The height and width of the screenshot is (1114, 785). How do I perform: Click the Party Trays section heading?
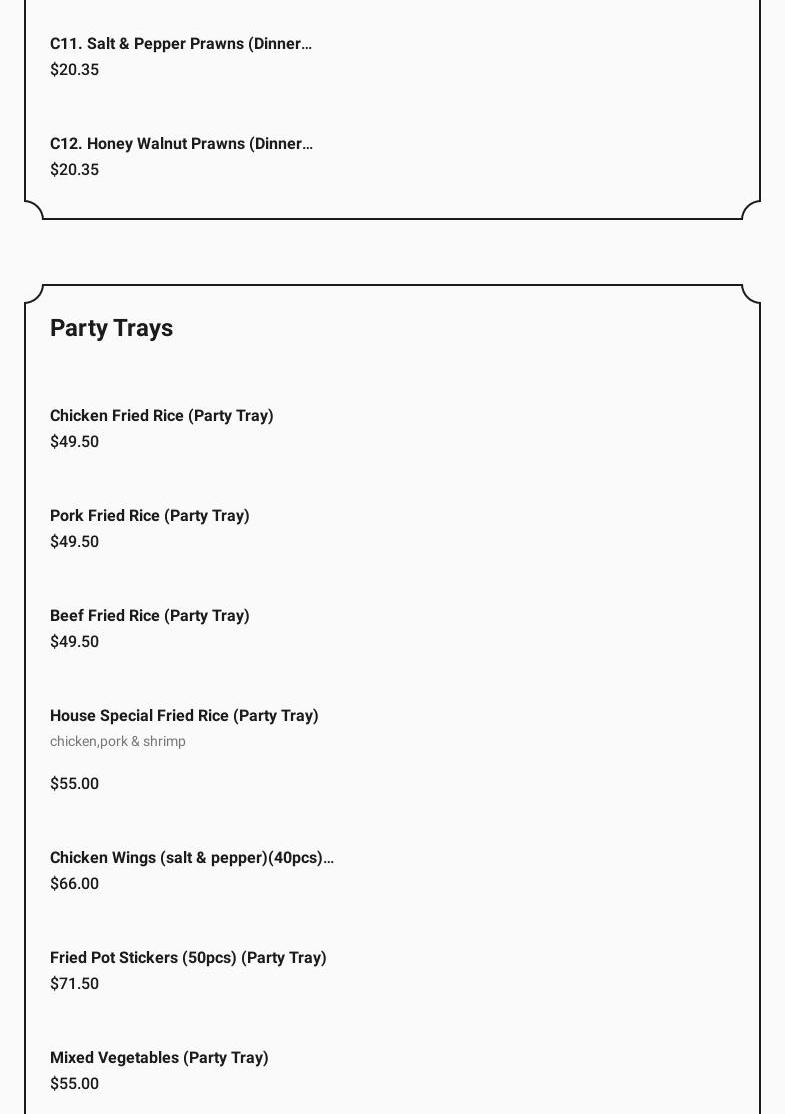pos(112,328)
